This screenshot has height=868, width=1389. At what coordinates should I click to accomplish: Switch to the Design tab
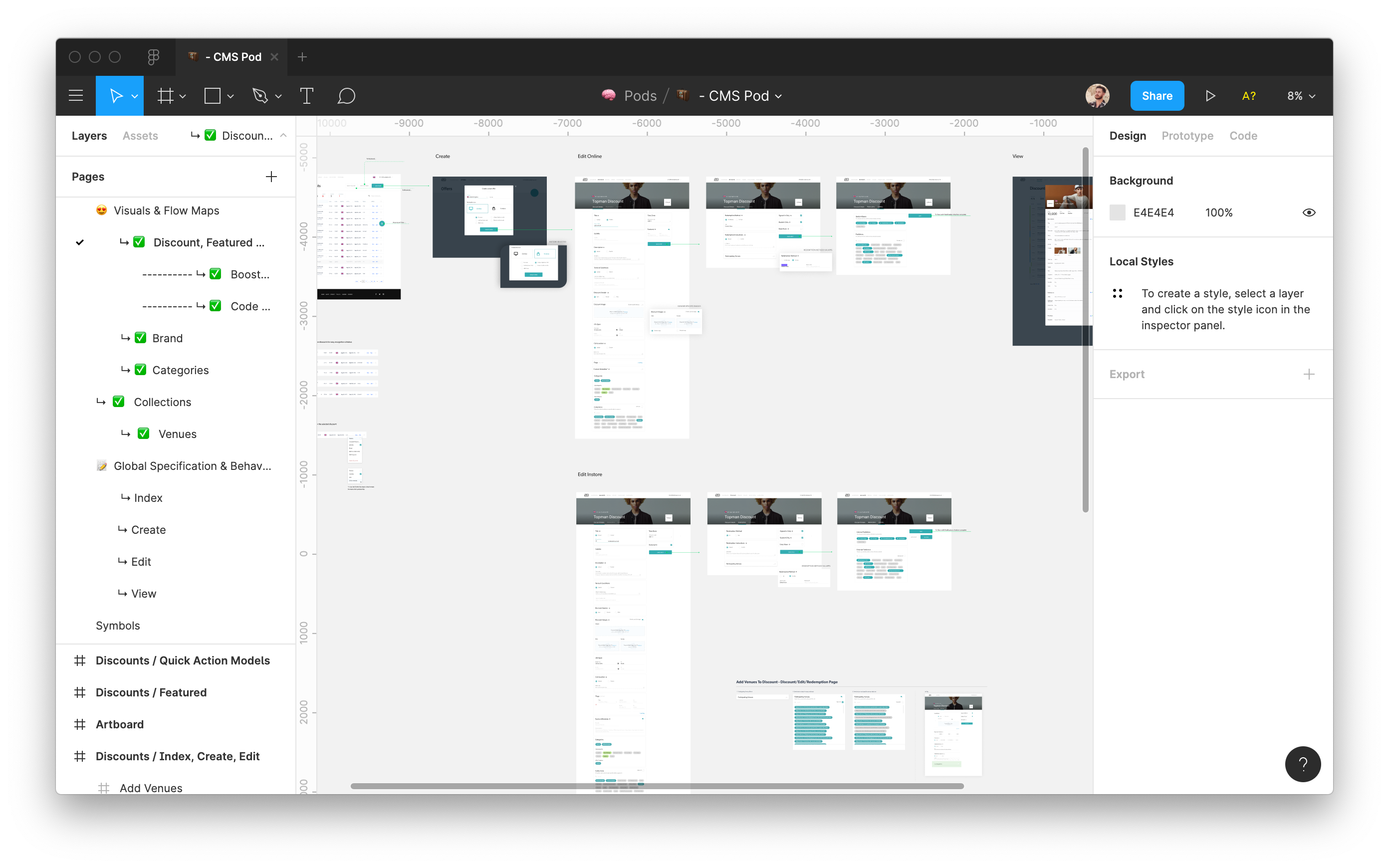click(x=1127, y=135)
